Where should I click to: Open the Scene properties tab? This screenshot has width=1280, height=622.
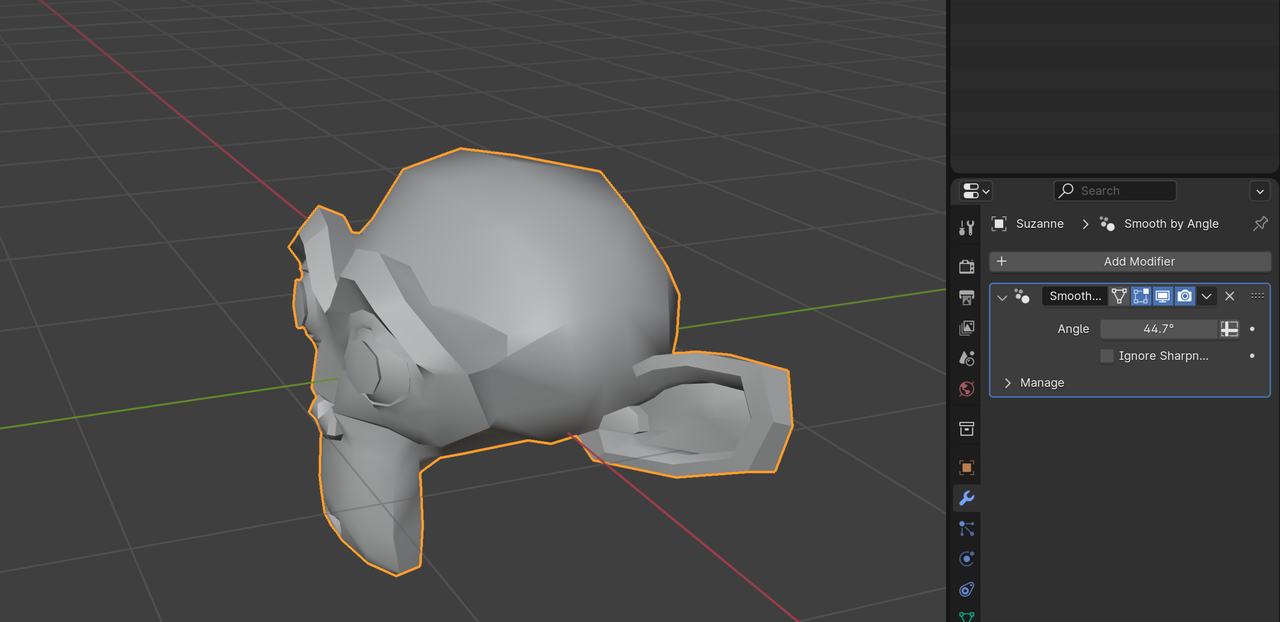pos(966,358)
